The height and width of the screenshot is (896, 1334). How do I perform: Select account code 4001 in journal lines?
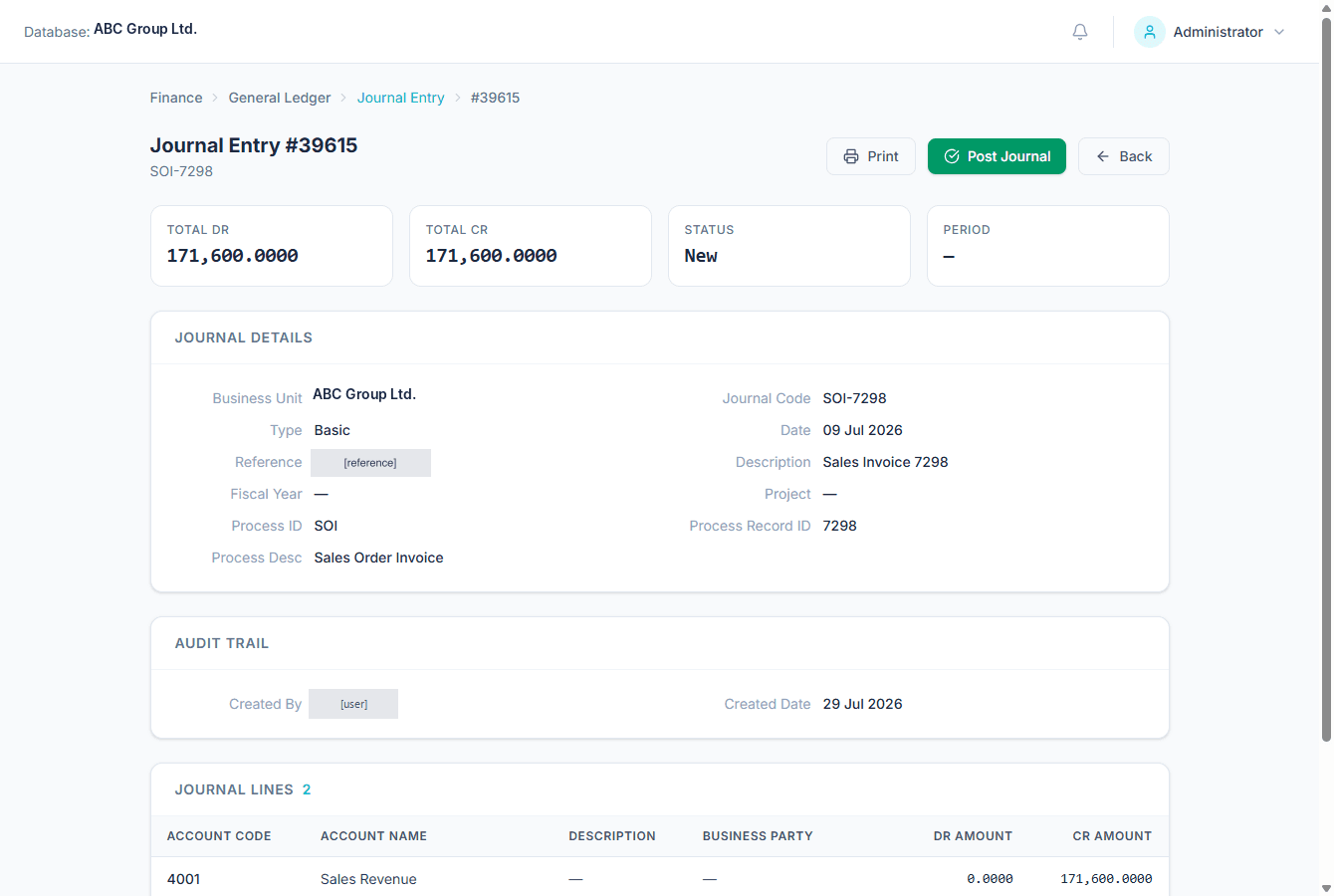click(x=184, y=879)
